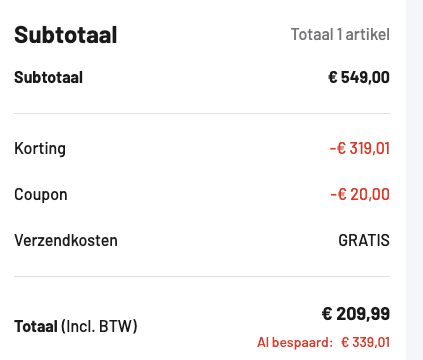Click the large Subtotaal heading
The width and height of the screenshot is (423, 360).
coord(66,35)
